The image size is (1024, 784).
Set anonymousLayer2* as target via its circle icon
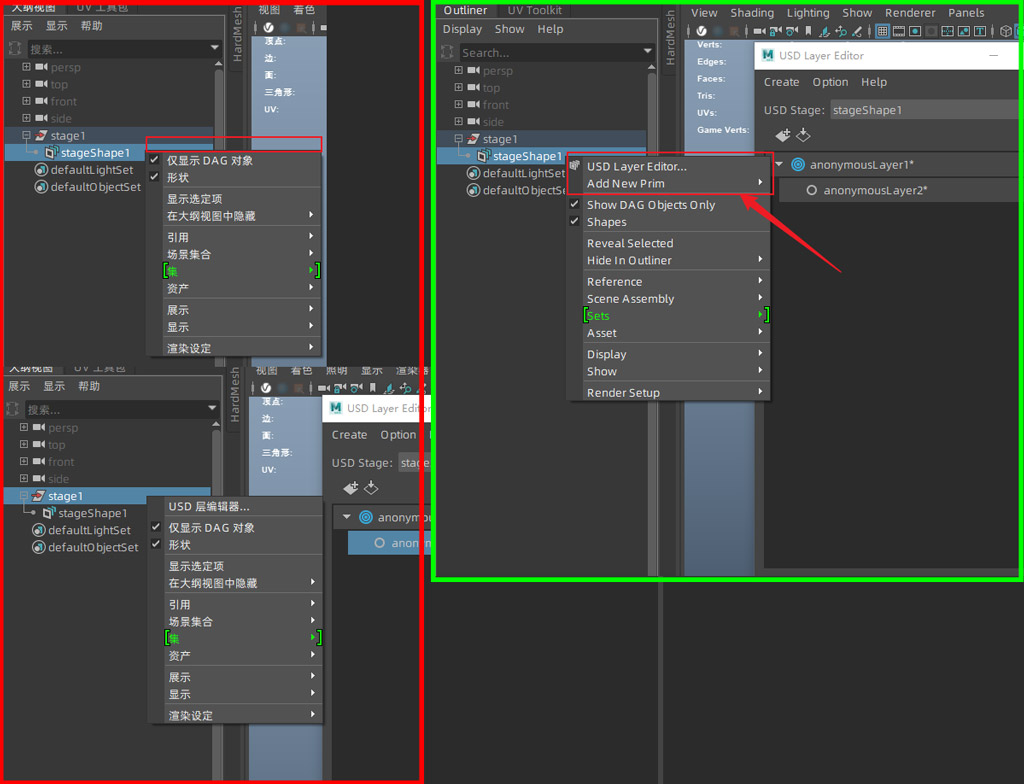[811, 190]
